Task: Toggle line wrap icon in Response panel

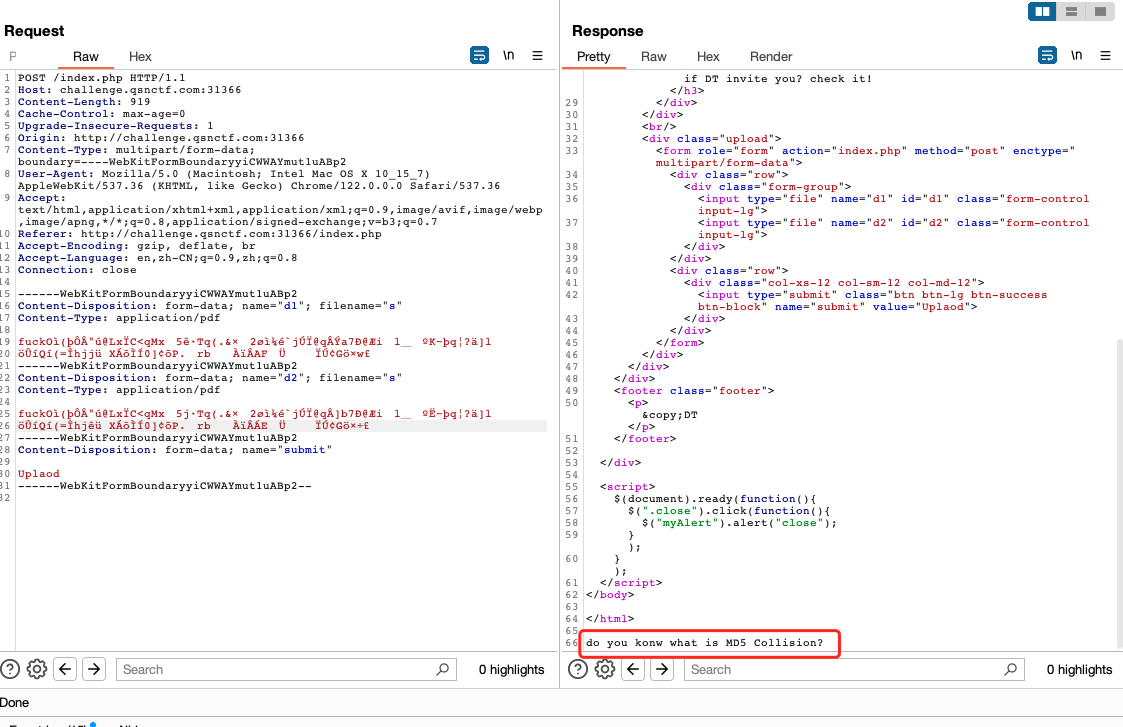Action: (x=1047, y=56)
